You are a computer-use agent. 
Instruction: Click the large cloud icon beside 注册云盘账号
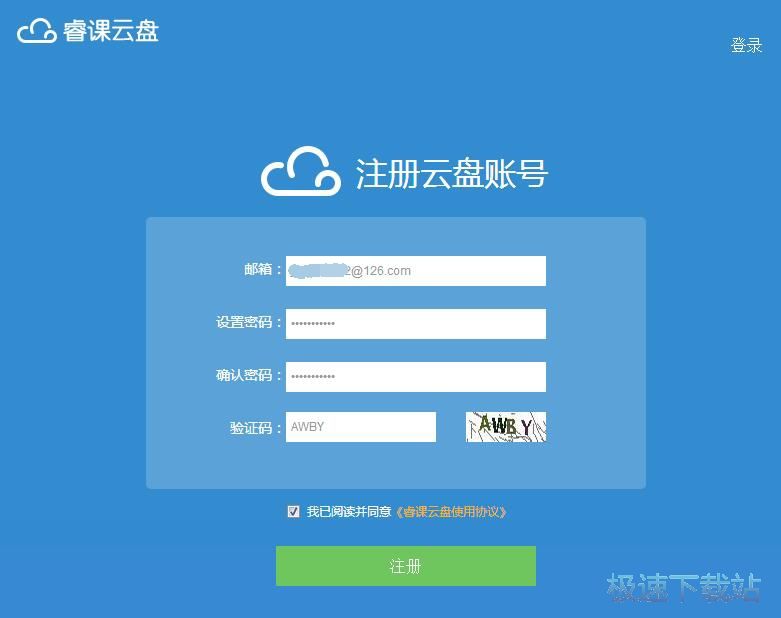[x=301, y=171]
